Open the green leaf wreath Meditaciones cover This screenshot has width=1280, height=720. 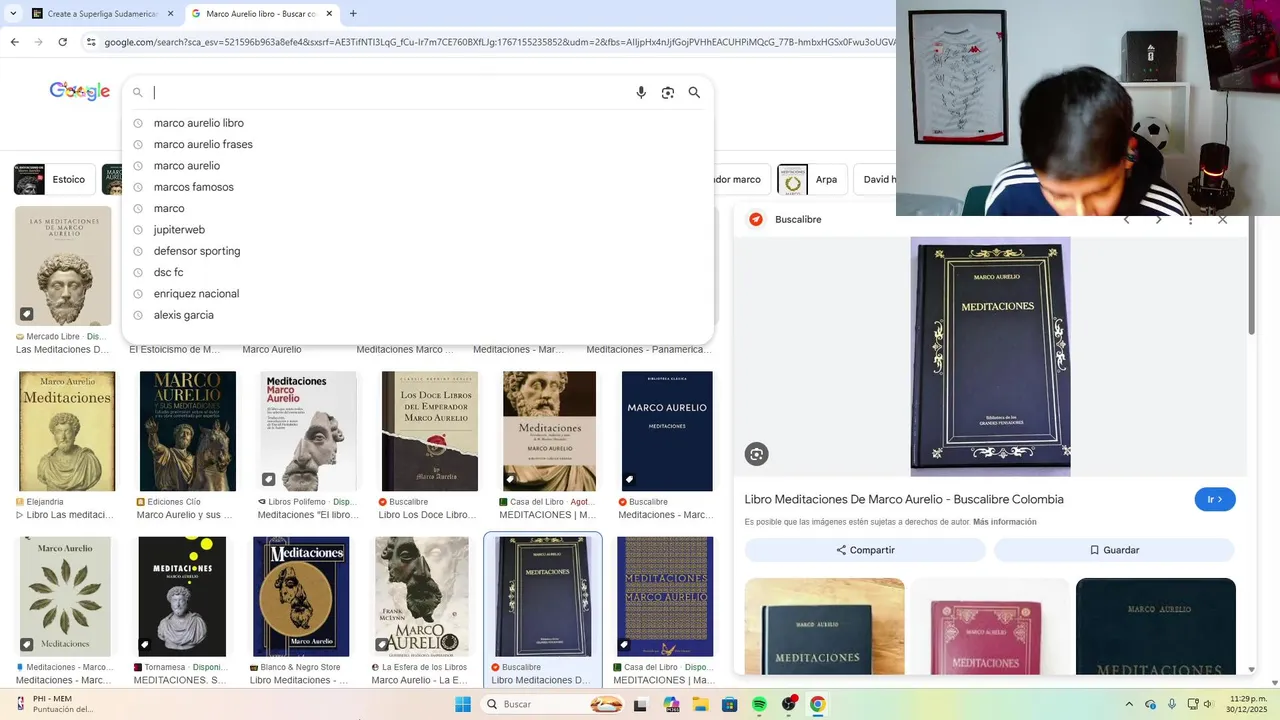pyautogui.click(x=65, y=596)
